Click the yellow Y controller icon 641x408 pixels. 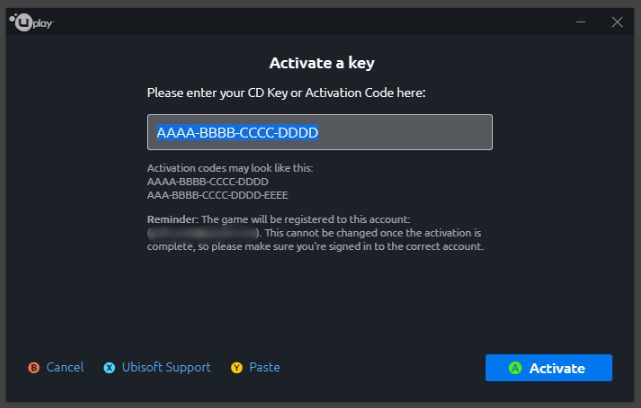[x=237, y=368]
